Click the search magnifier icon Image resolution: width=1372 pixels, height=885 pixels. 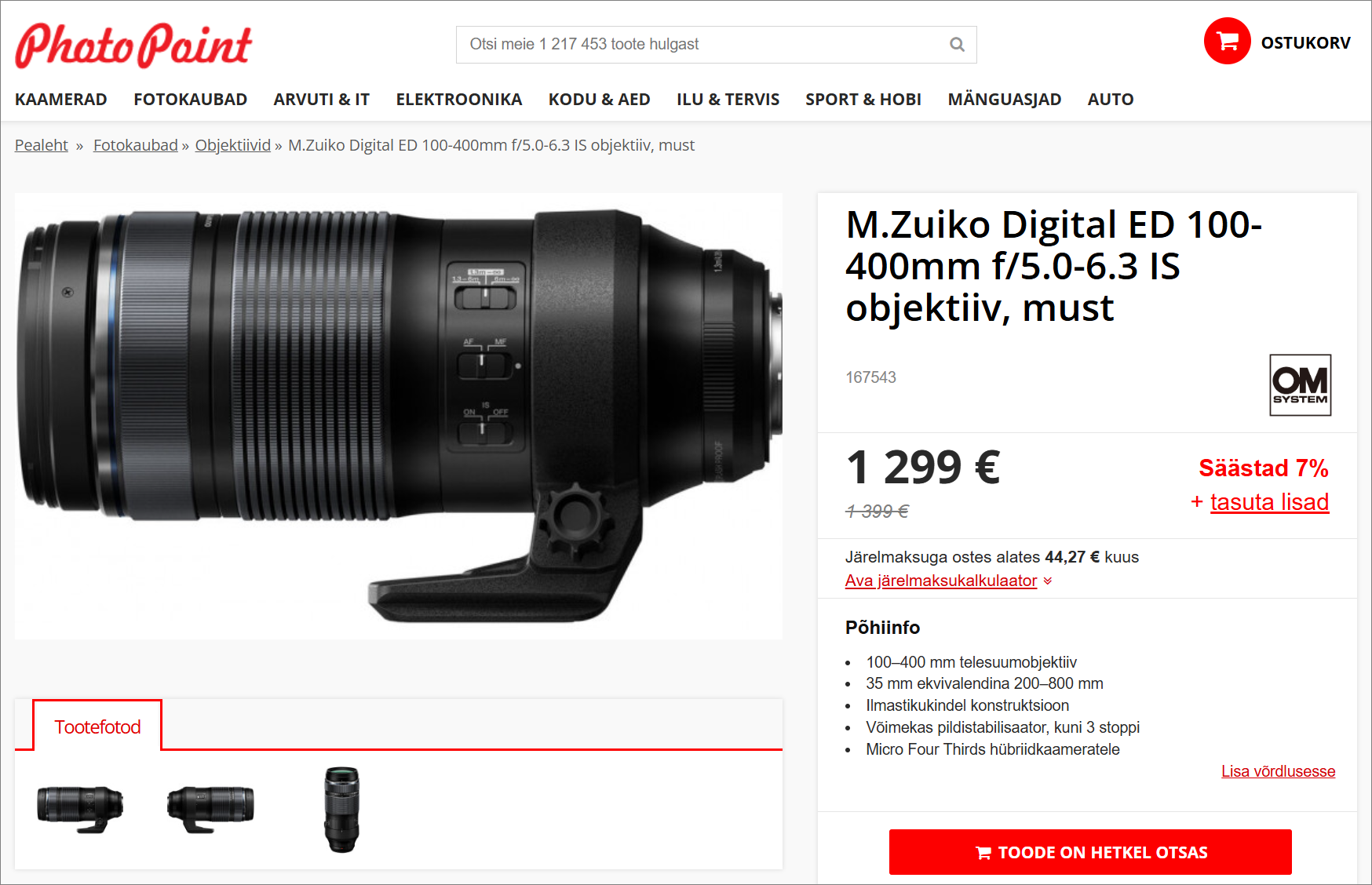(957, 45)
